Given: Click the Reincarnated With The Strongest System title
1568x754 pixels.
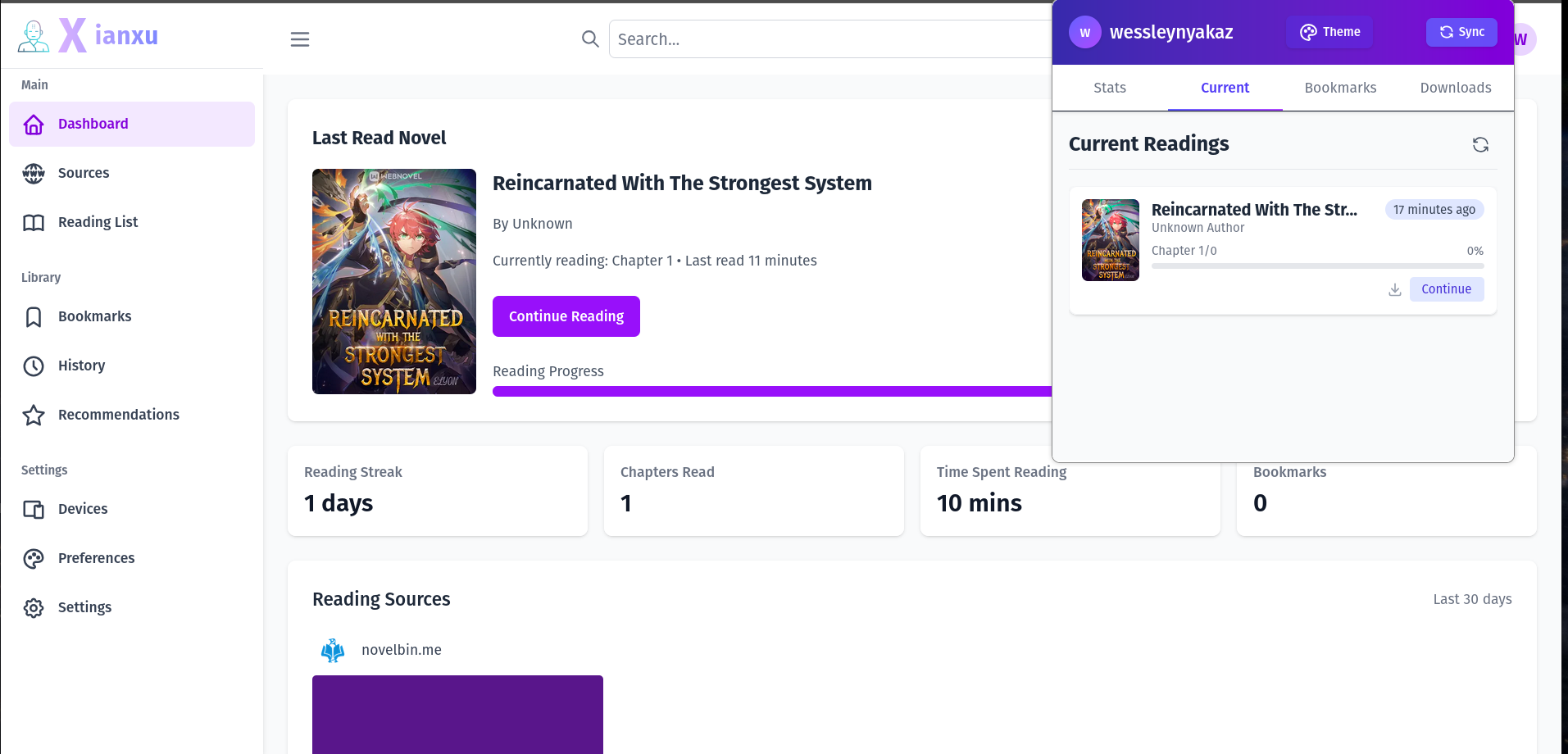Looking at the screenshot, I should coord(682,183).
